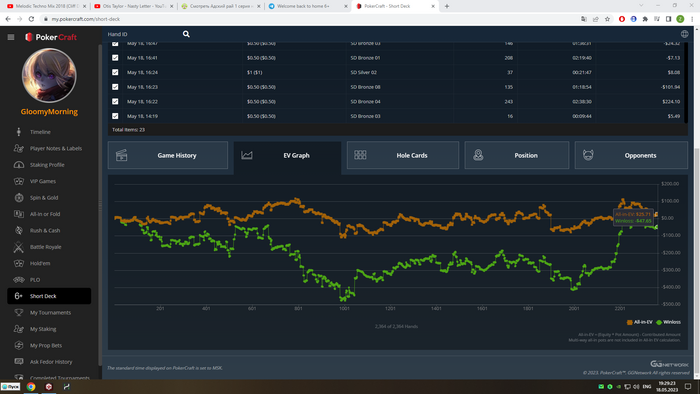Open the language globe icon
The width and height of the screenshot is (700, 394).
pos(684,34)
